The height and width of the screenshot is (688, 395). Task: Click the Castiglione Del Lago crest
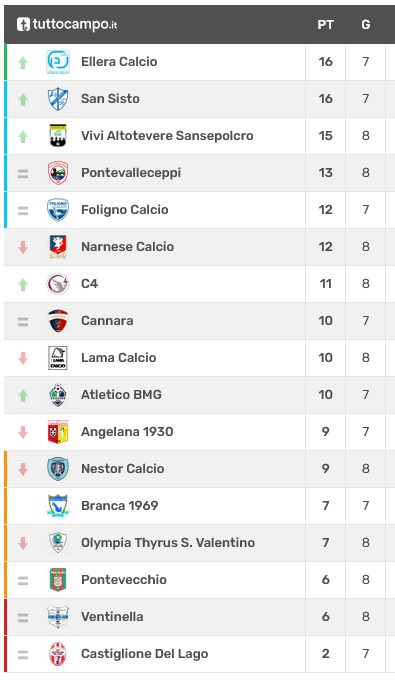point(58,654)
